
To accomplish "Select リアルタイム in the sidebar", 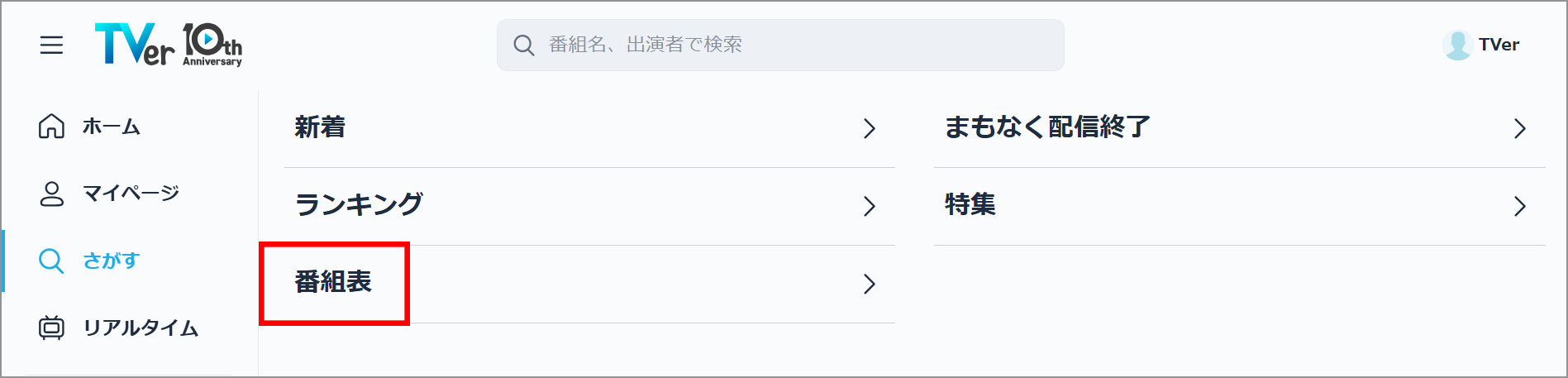I will click(141, 328).
